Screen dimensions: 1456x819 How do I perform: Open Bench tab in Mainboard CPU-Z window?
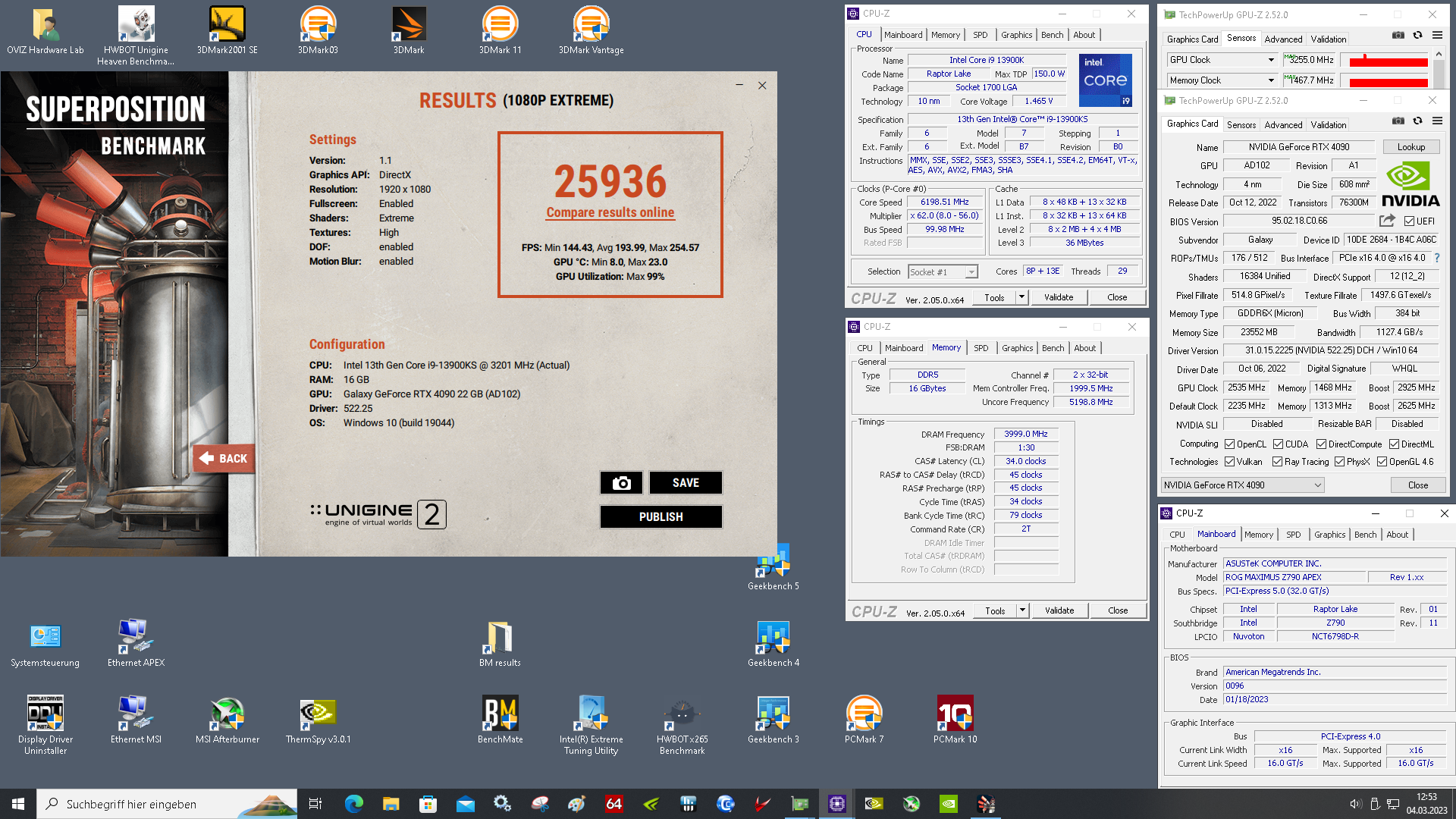click(x=1365, y=535)
